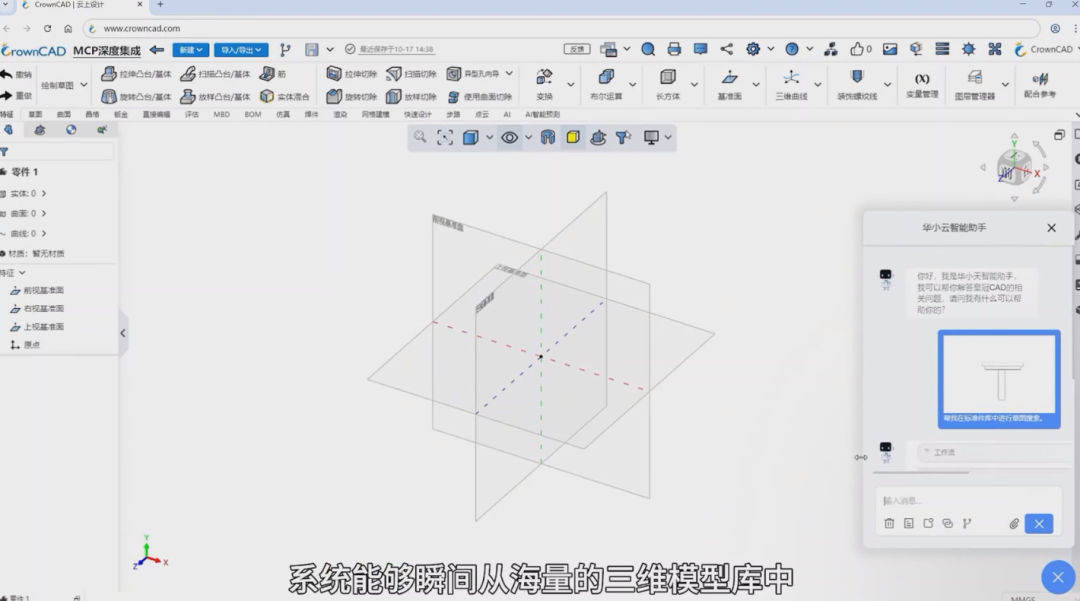Click the trash icon in assistant chat
The width and height of the screenshot is (1080, 601).
[889, 523]
